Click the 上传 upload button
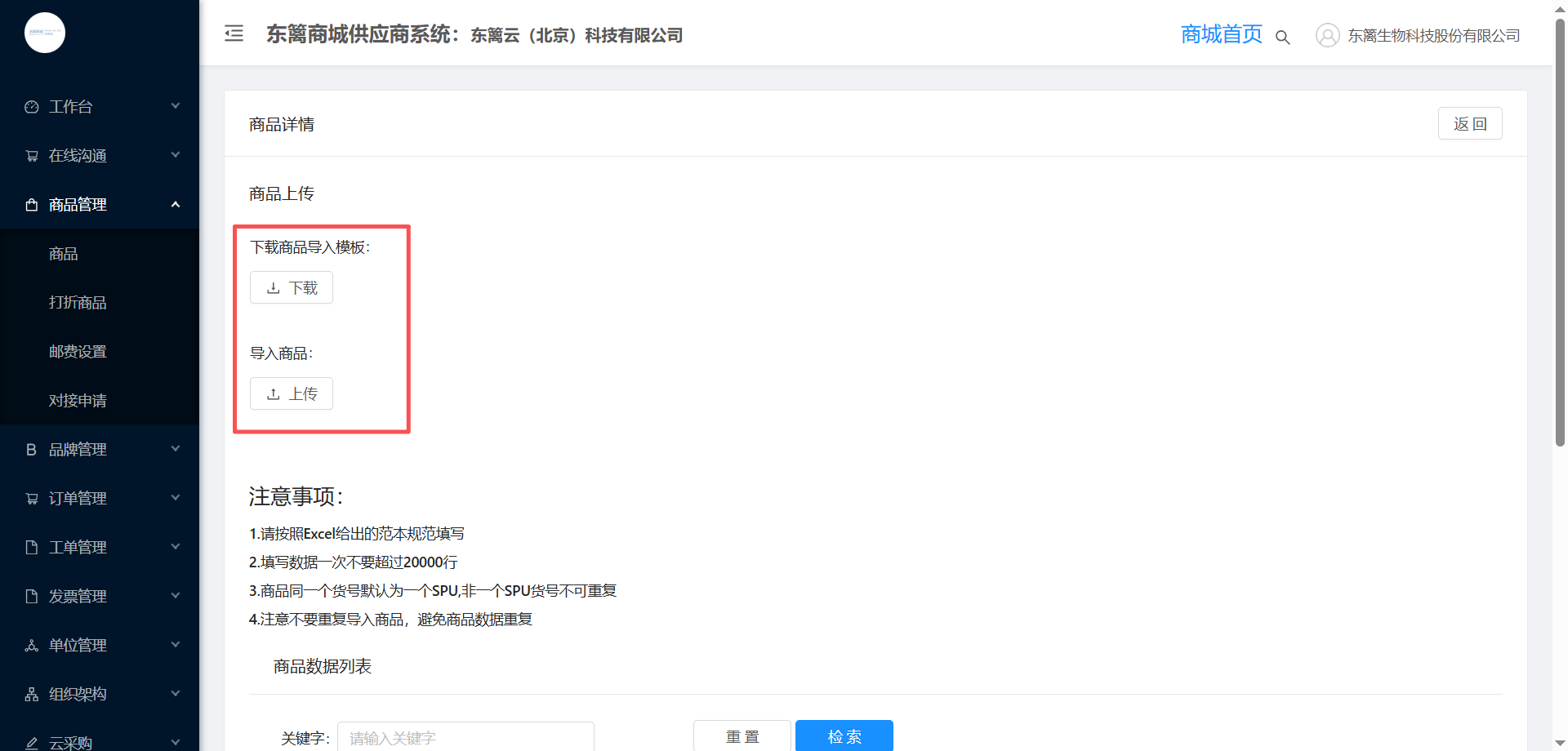The width and height of the screenshot is (1568, 751). pyautogui.click(x=292, y=393)
